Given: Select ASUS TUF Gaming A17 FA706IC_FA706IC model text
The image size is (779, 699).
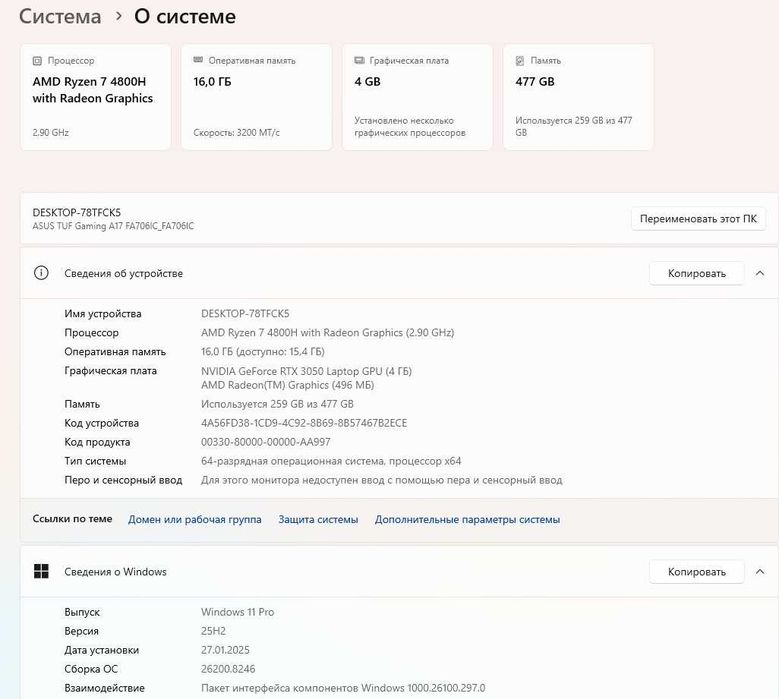Looking at the screenshot, I should [113, 226].
